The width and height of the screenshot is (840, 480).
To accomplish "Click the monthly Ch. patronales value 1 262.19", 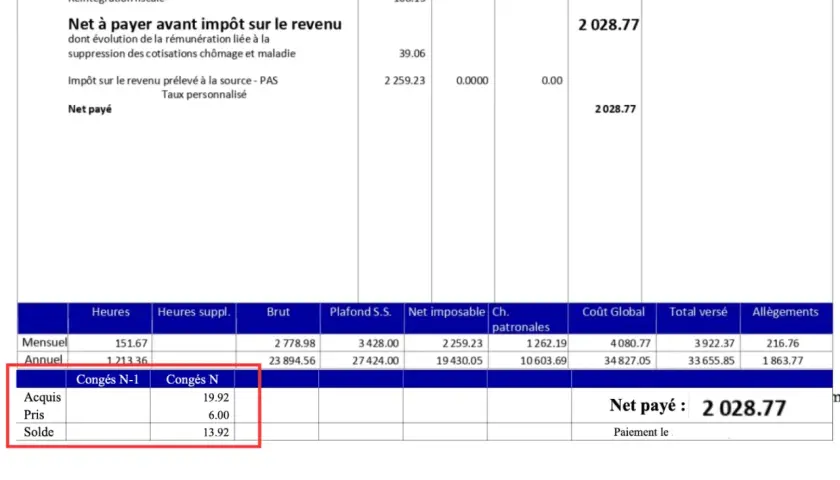I will [x=546, y=343].
